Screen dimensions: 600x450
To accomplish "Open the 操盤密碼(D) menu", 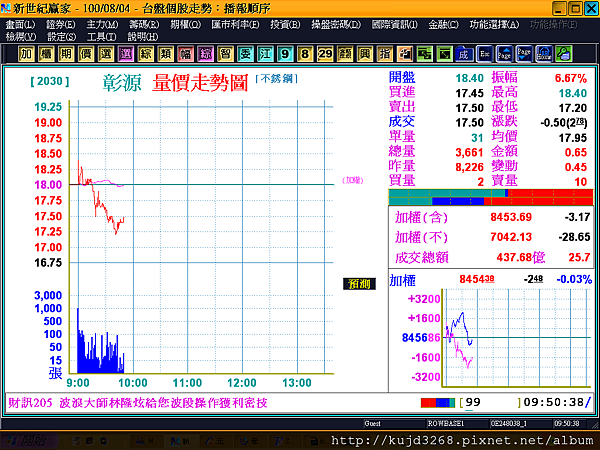I will 336,25.
